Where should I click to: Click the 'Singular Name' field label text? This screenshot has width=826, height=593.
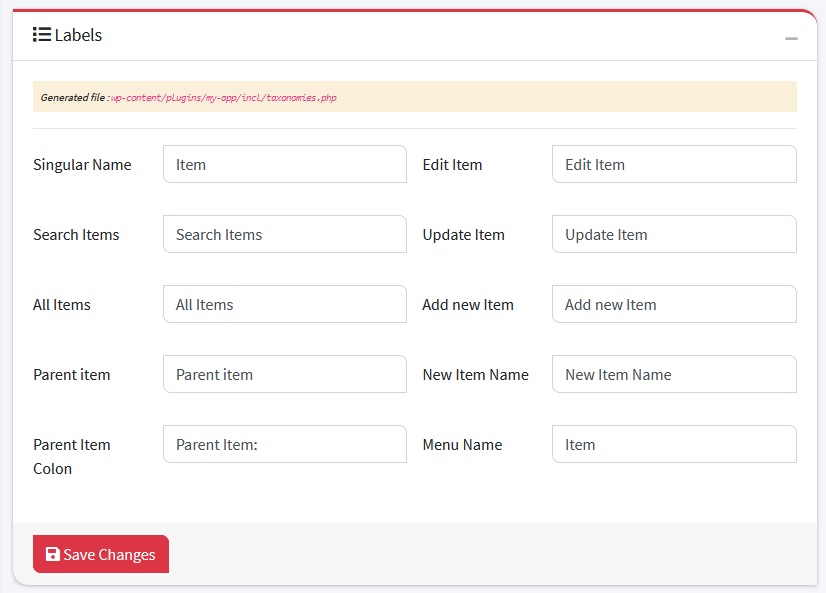[82, 165]
